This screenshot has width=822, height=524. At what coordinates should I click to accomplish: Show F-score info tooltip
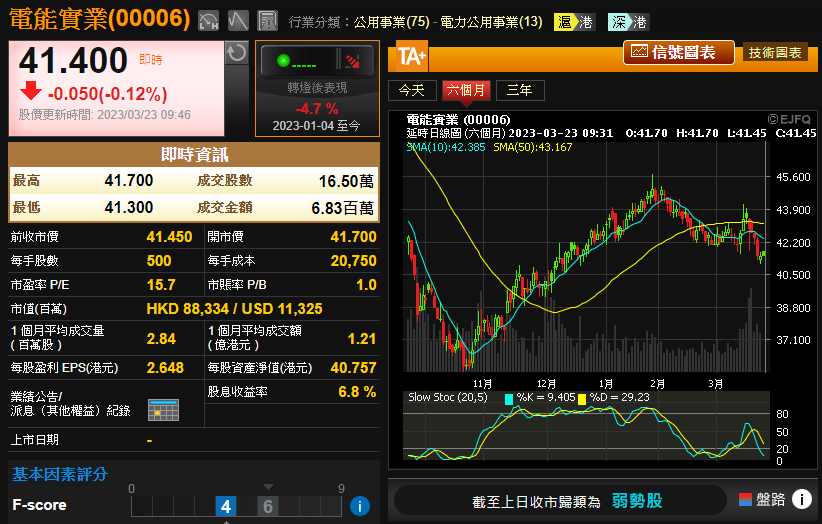tap(360, 506)
